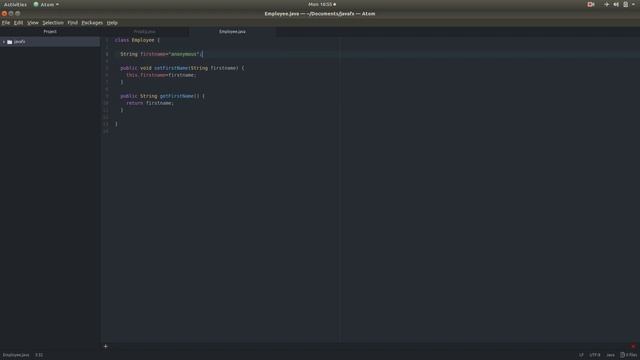Click the getFirstName method name
This screenshot has width=640, height=360.
click(x=177, y=96)
